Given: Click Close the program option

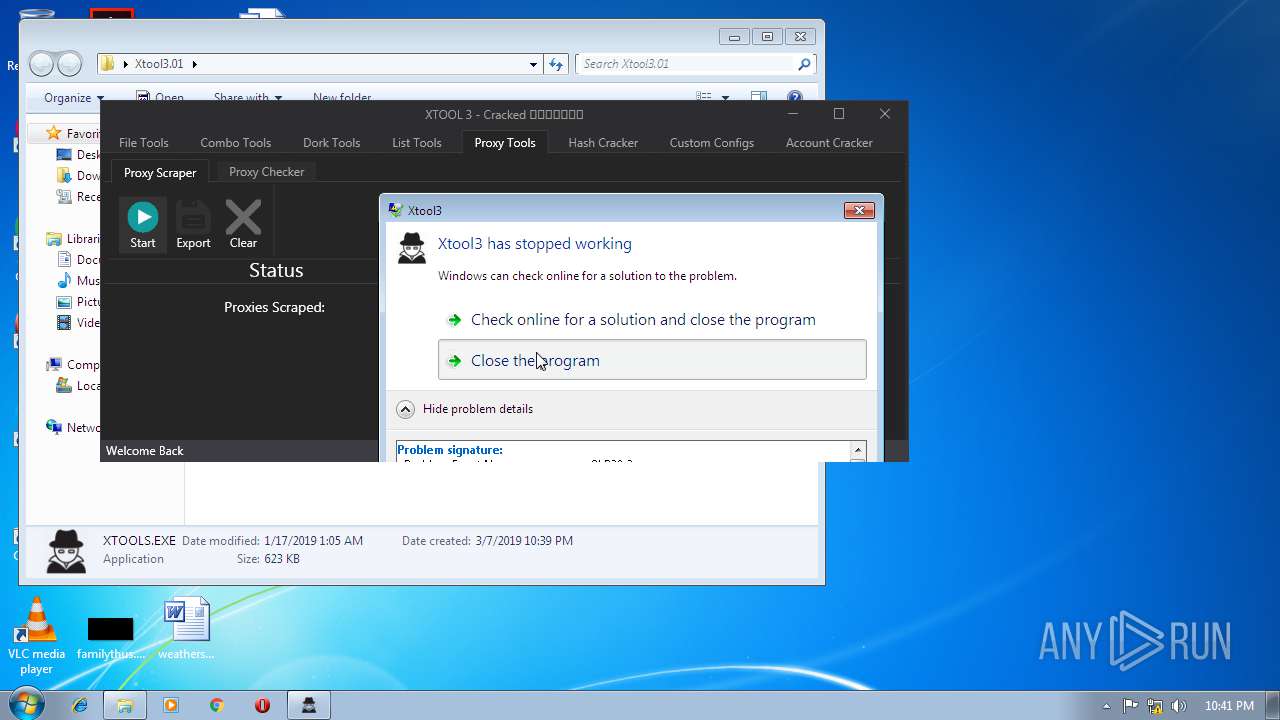Looking at the screenshot, I should coord(652,360).
